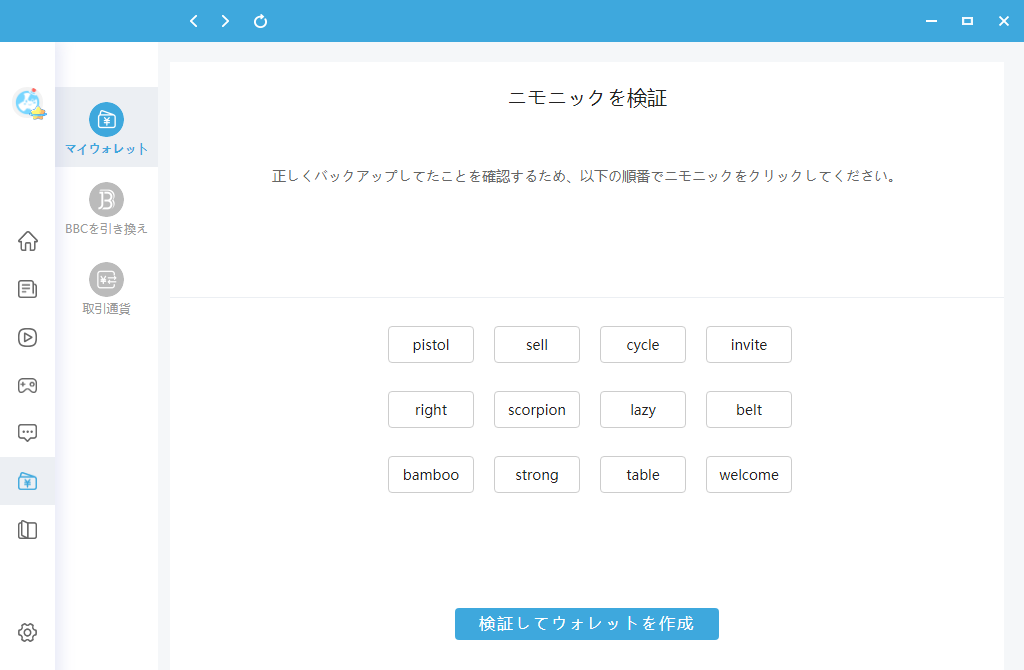Image resolution: width=1024 pixels, height=670 pixels.
Task: Pick the mnemonic word "bamboo"
Action: (x=431, y=475)
